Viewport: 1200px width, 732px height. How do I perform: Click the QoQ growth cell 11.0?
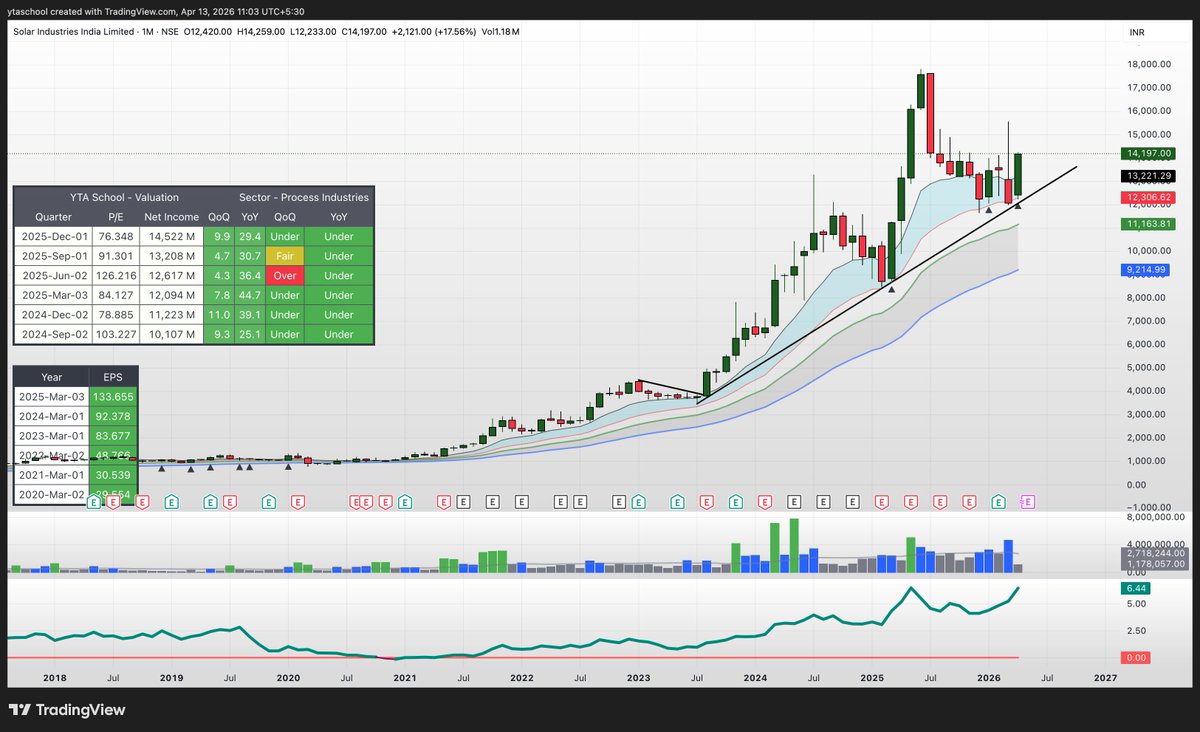coord(218,315)
